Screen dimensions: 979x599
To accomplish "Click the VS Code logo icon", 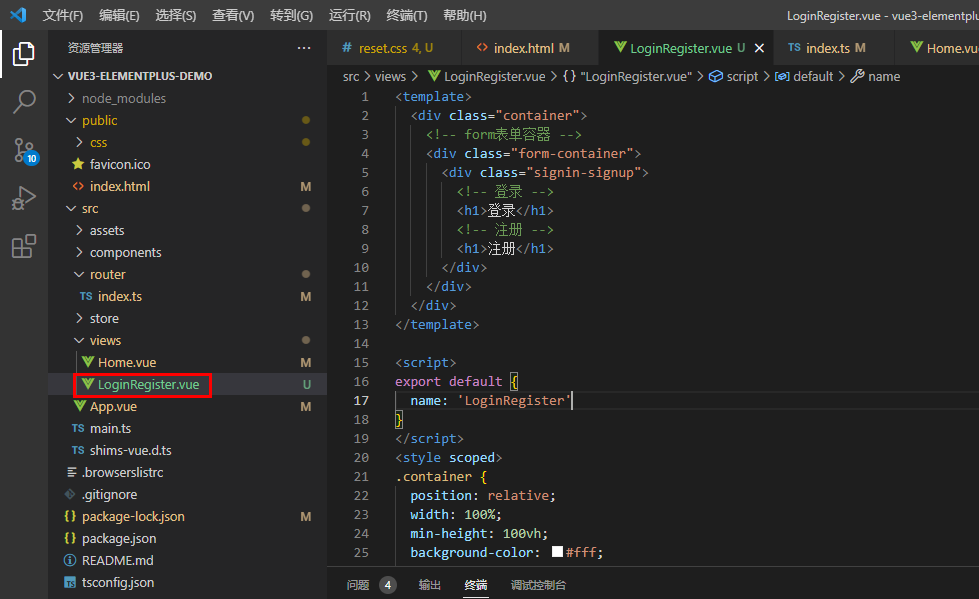I will click(x=18, y=15).
